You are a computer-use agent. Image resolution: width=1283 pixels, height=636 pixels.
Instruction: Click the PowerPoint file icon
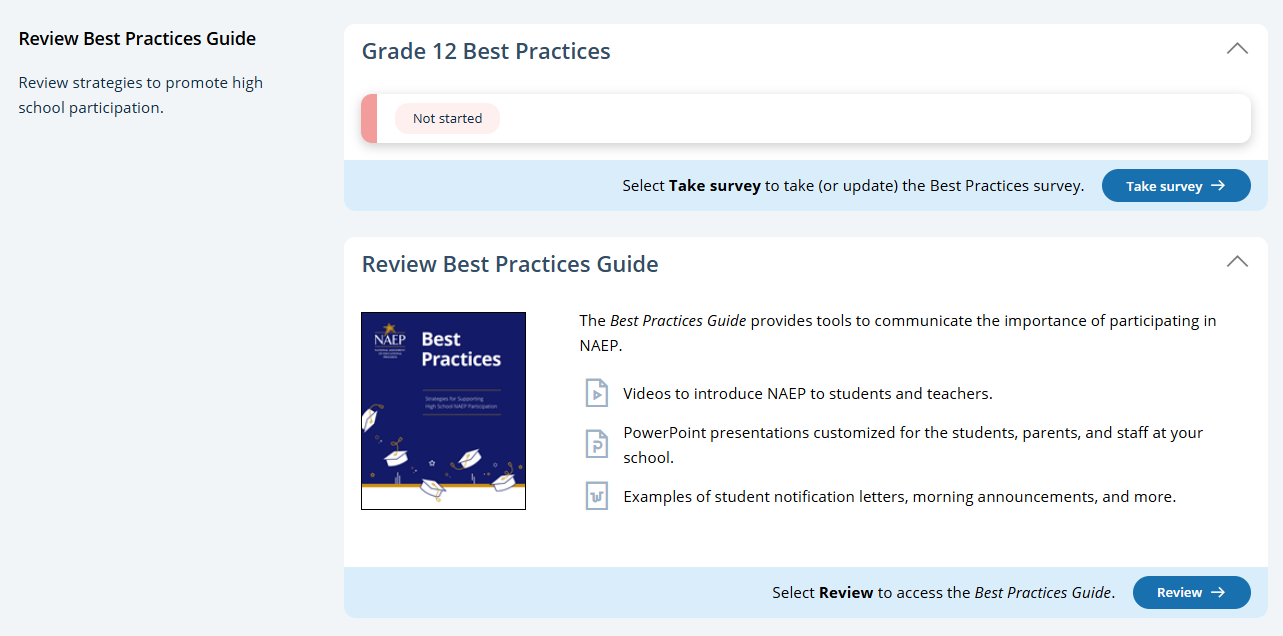596,444
